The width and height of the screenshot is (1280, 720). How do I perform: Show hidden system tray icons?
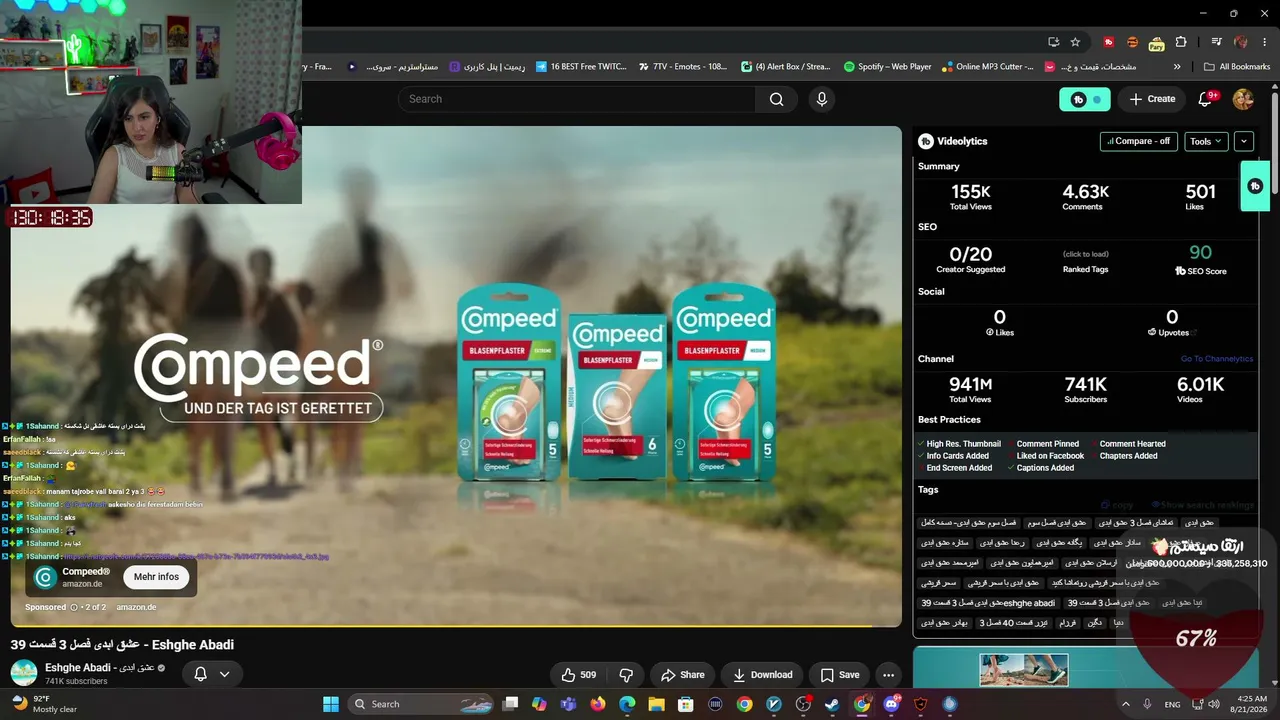[1126, 704]
